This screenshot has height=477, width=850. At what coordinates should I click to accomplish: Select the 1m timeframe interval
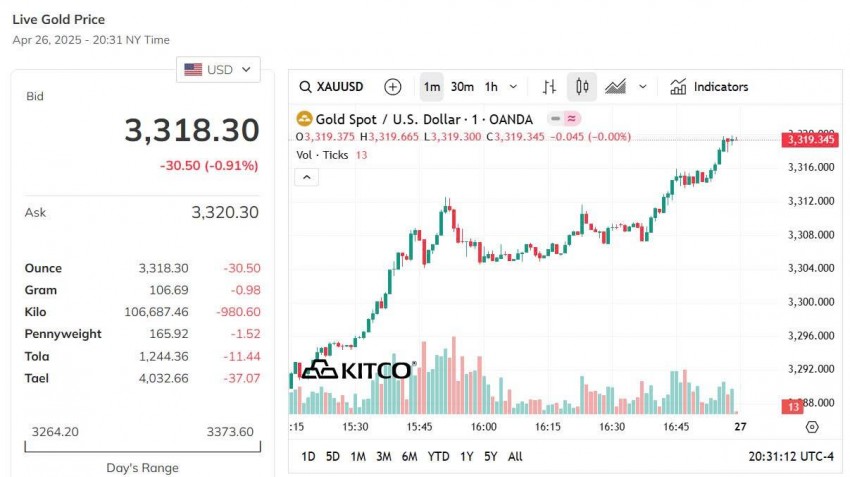pos(432,87)
